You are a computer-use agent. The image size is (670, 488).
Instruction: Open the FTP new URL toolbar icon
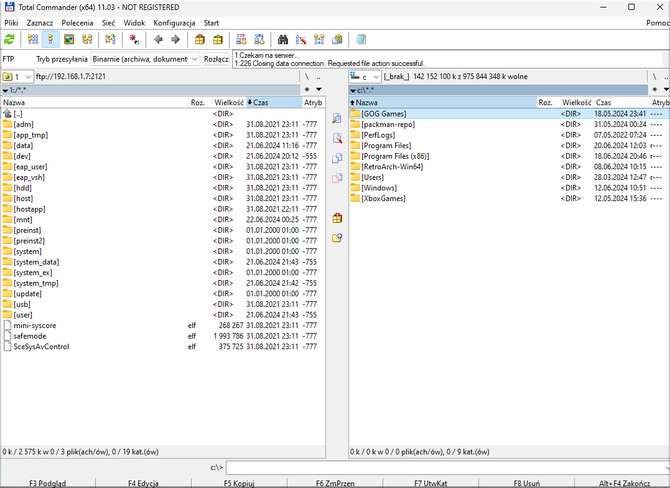(x=259, y=40)
